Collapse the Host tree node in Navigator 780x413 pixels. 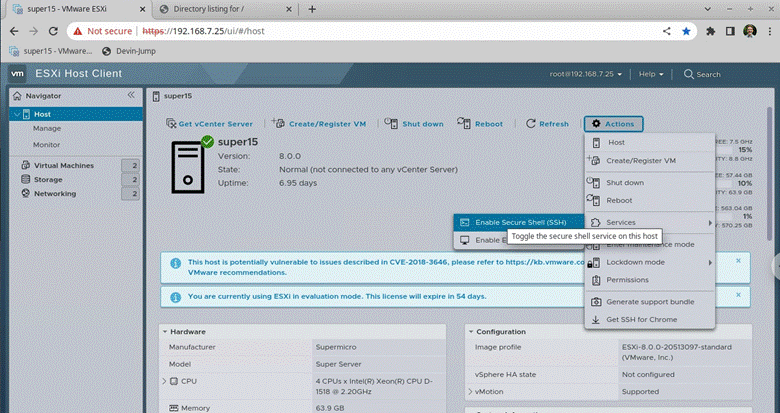(x=17, y=114)
